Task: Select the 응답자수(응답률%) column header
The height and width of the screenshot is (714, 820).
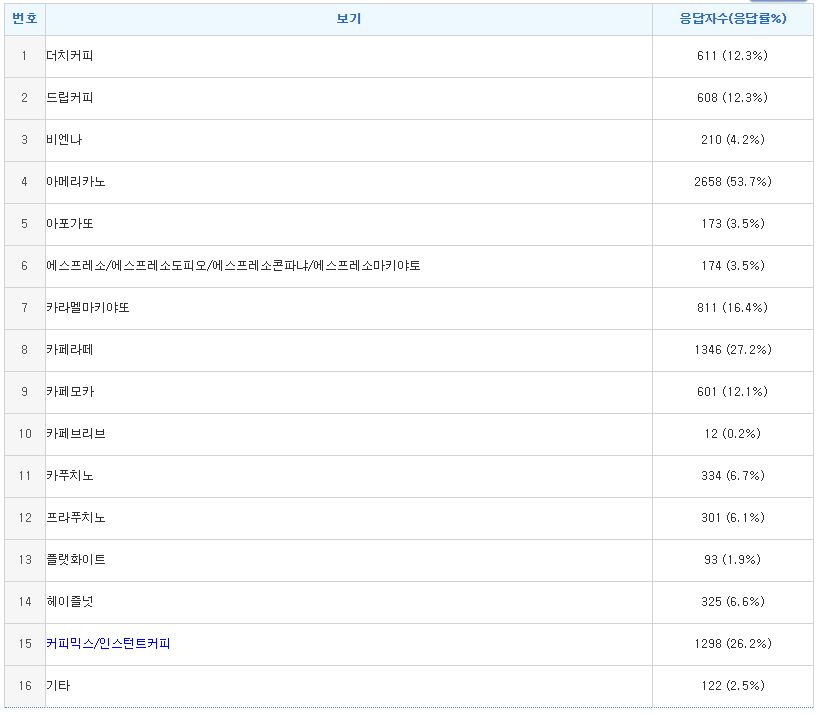Action: pos(733,19)
